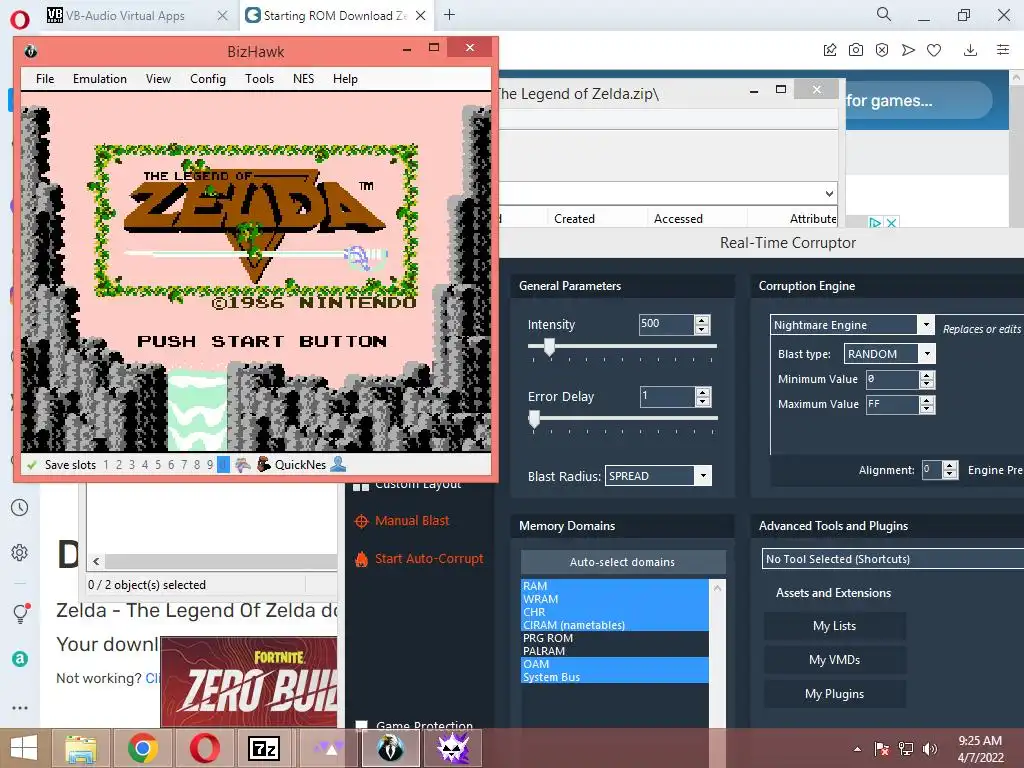Open the Blast type RANDOM dropdown

[927, 354]
